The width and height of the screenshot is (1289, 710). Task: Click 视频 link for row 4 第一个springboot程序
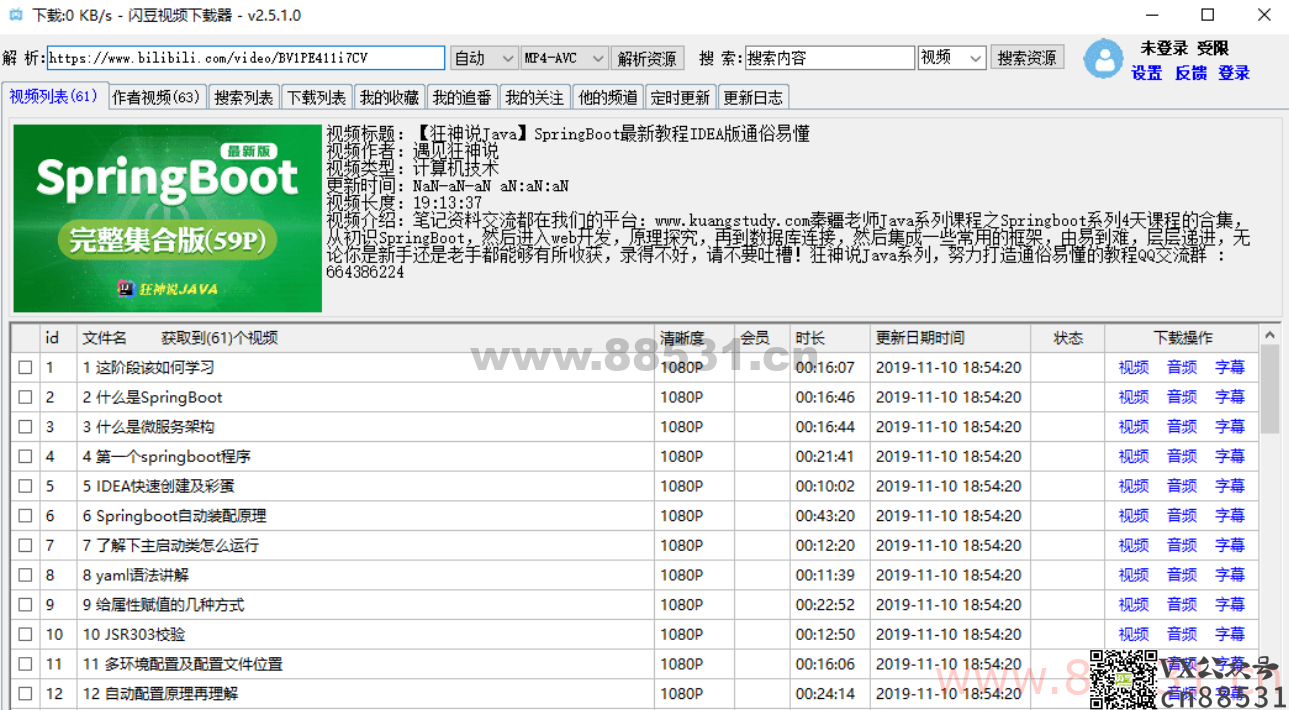[x=1134, y=457]
